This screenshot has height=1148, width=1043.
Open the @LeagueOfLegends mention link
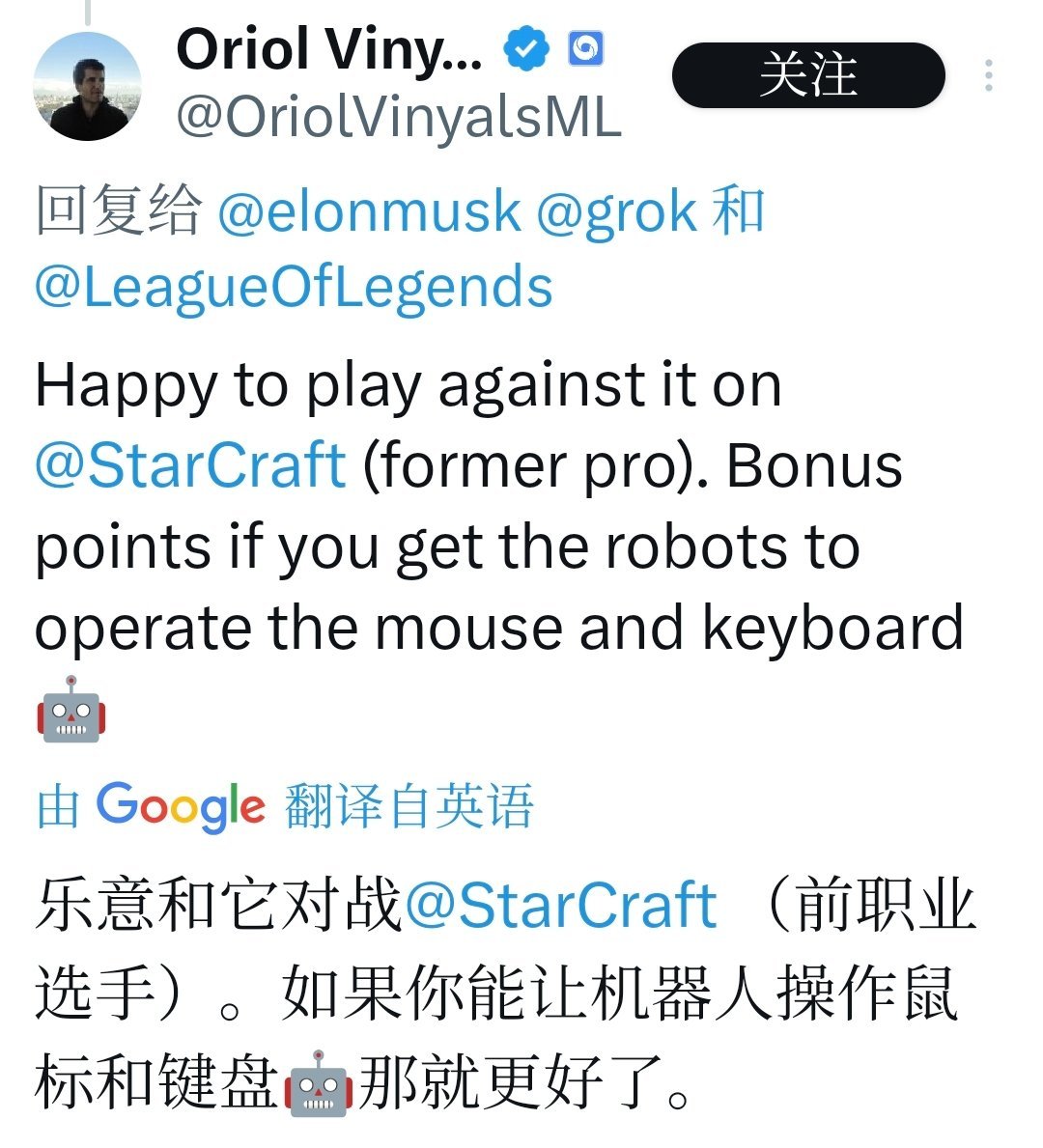coord(294,287)
